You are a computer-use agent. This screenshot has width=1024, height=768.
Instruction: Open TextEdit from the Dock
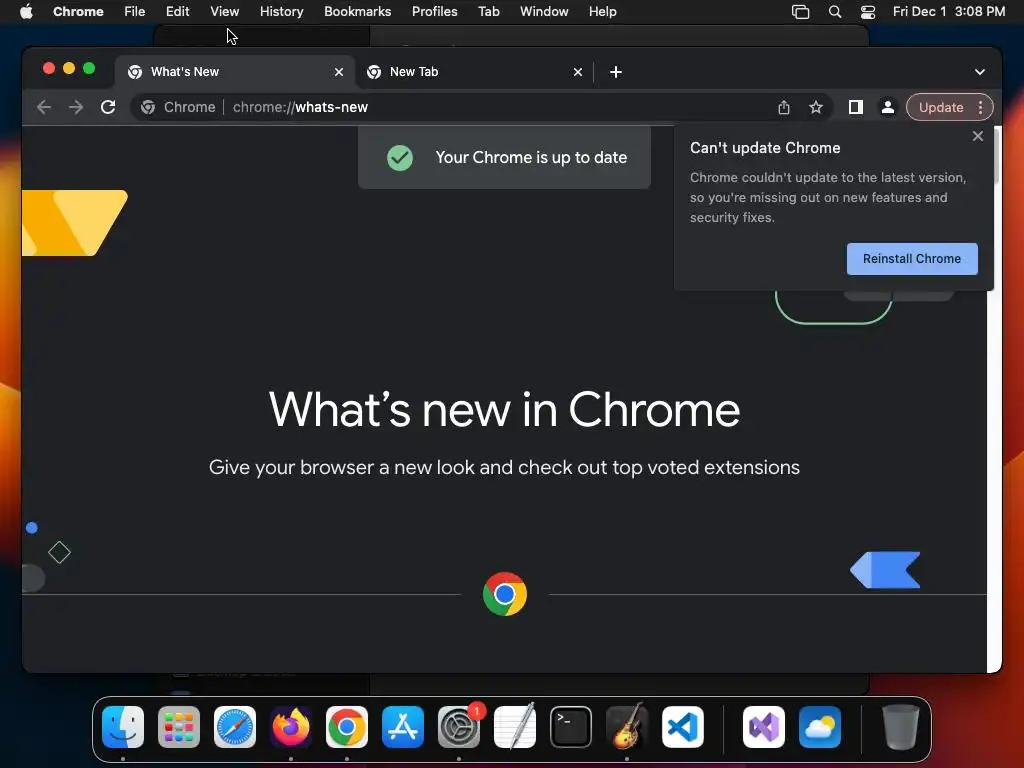(515, 727)
